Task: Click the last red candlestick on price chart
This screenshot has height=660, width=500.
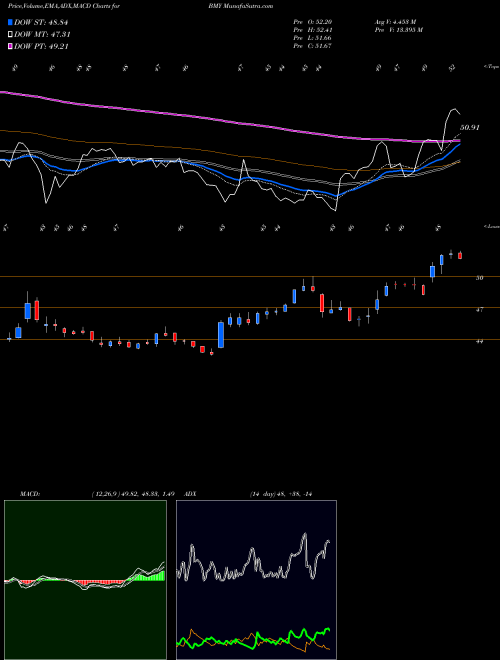Action: [x=460, y=255]
